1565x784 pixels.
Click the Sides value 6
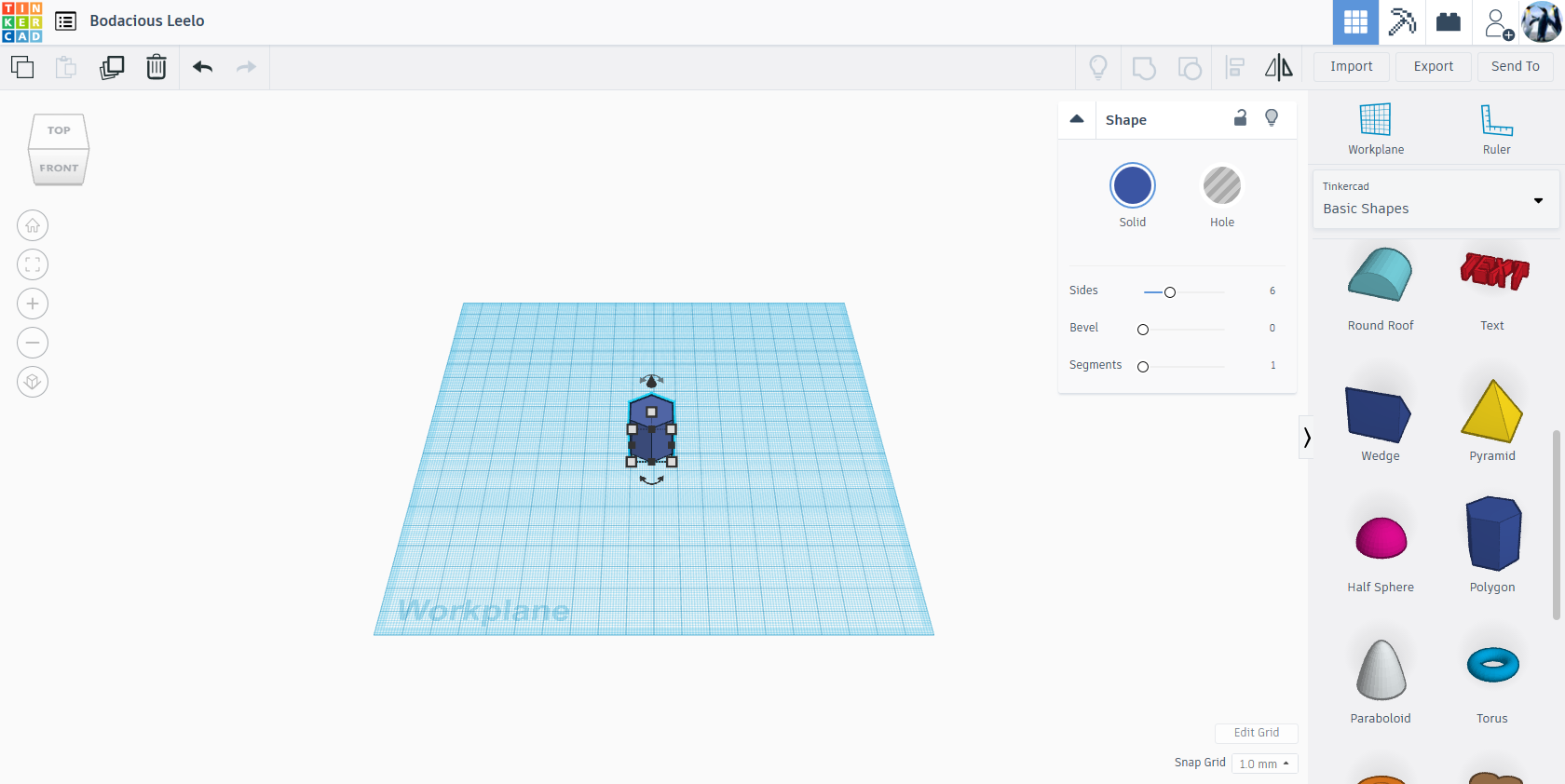point(1272,291)
